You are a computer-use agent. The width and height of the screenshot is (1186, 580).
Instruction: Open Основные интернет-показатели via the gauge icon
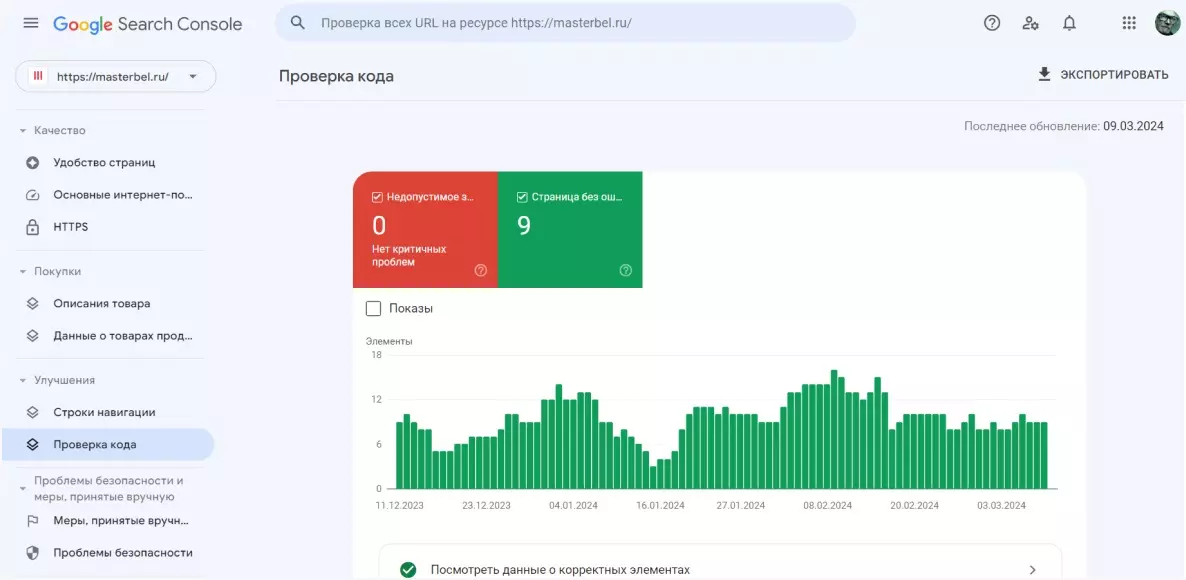[x=32, y=195]
